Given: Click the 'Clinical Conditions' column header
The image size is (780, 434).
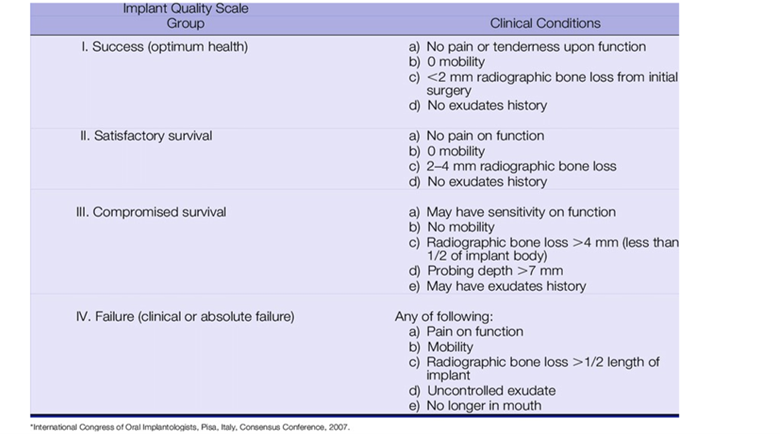Looking at the screenshot, I should (x=544, y=23).
